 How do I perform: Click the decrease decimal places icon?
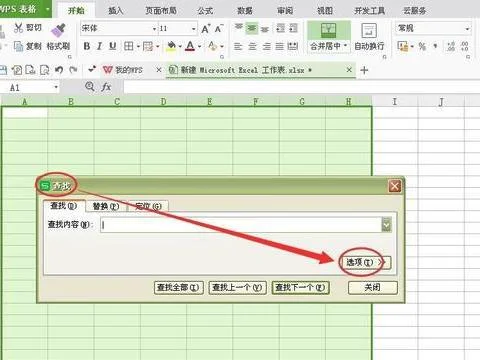[465, 46]
